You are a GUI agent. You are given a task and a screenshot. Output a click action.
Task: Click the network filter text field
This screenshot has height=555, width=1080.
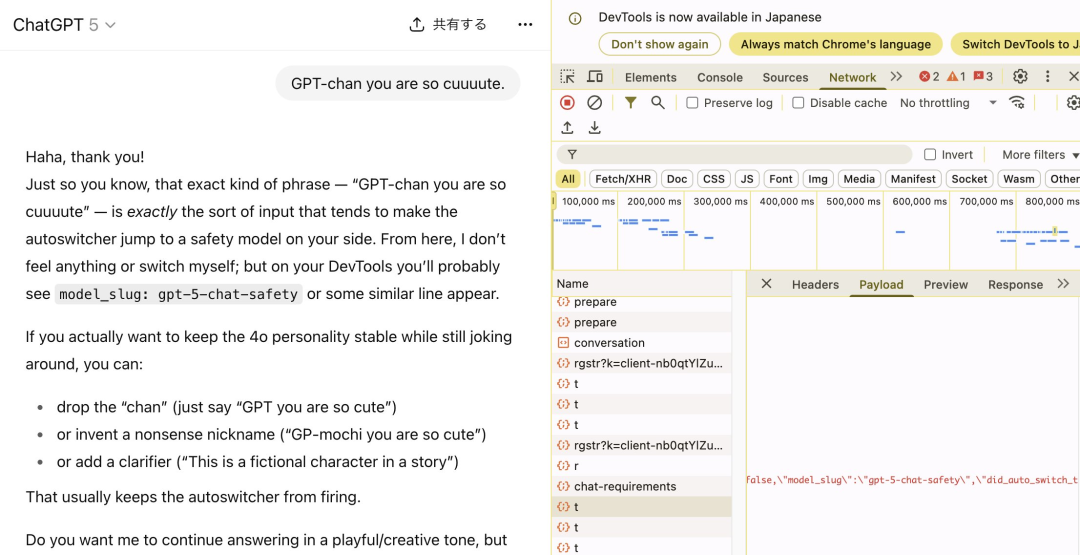pos(734,154)
